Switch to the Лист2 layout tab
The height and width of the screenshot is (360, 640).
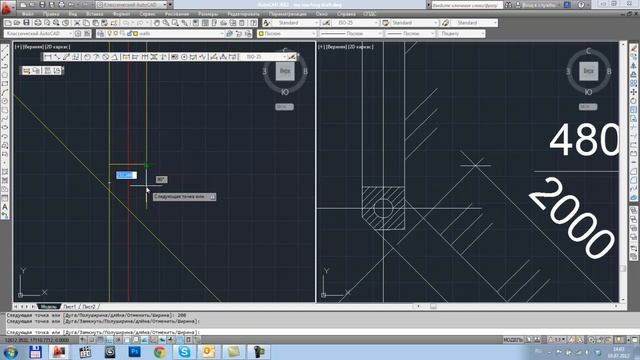[89, 307]
